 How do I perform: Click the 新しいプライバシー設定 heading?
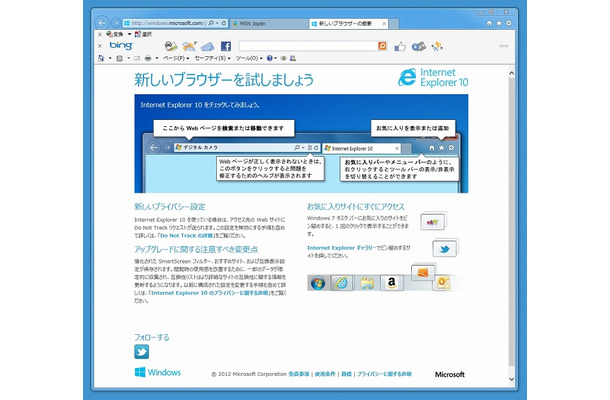170,207
